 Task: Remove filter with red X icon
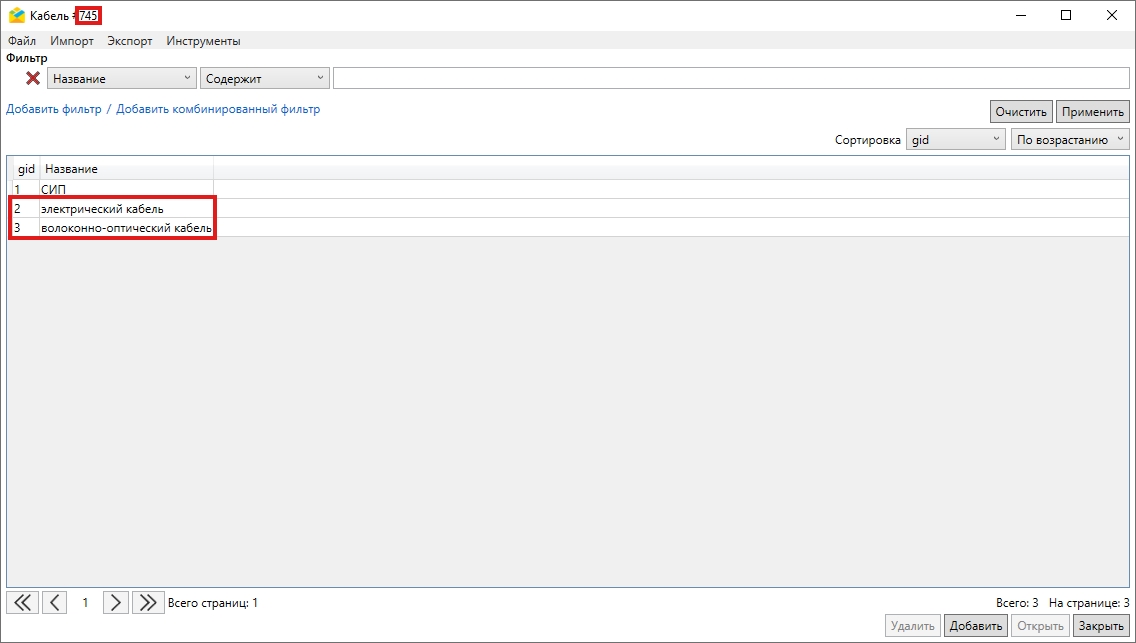tap(33, 78)
